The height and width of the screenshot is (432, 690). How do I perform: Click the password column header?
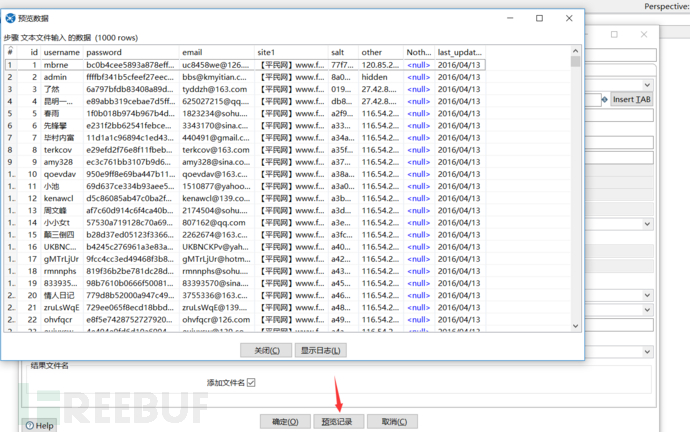click(x=131, y=52)
